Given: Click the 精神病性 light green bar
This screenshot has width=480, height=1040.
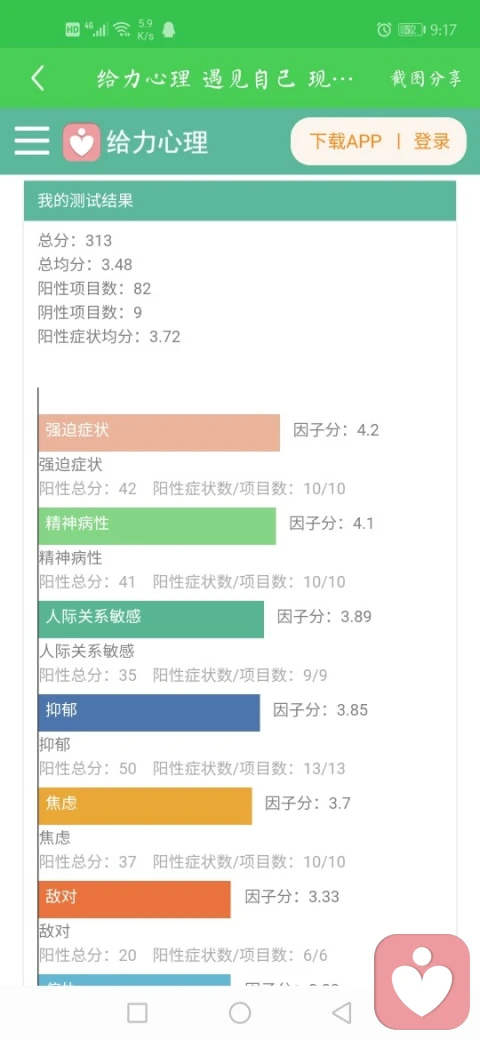Looking at the screenshot, I should 157,526.
